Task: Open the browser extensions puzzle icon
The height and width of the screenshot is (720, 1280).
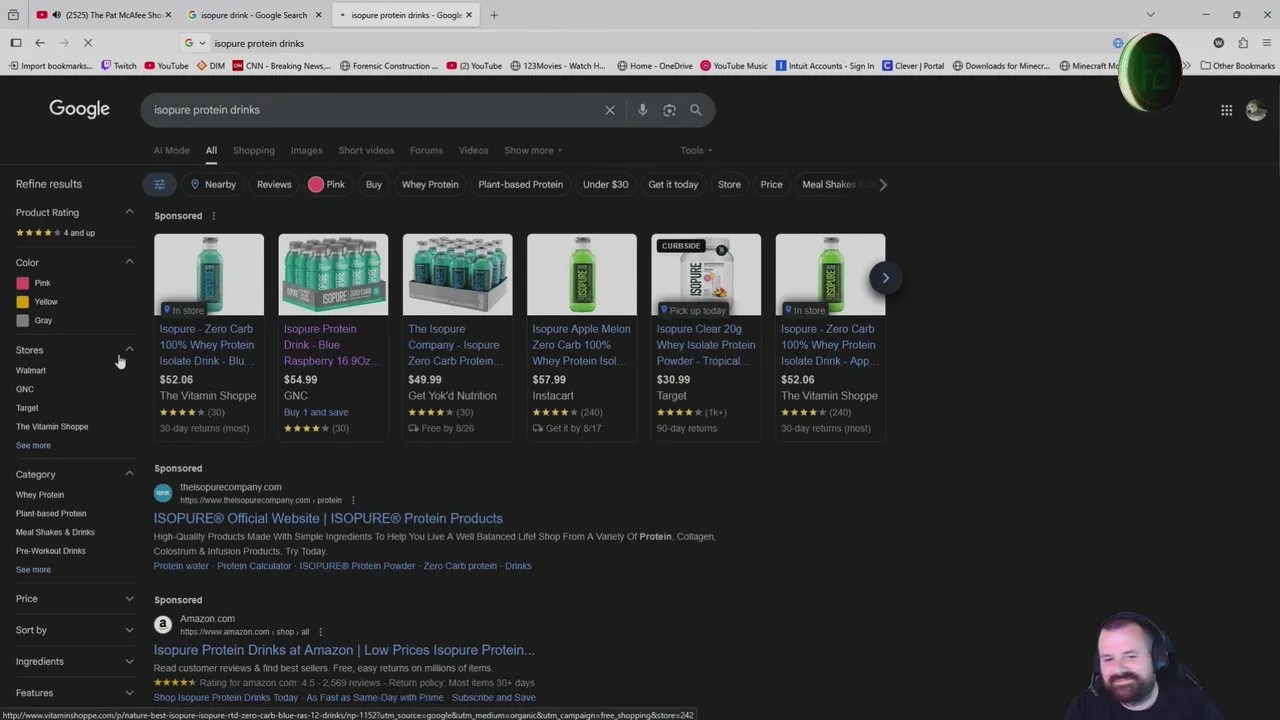Action: point(1243,43)
